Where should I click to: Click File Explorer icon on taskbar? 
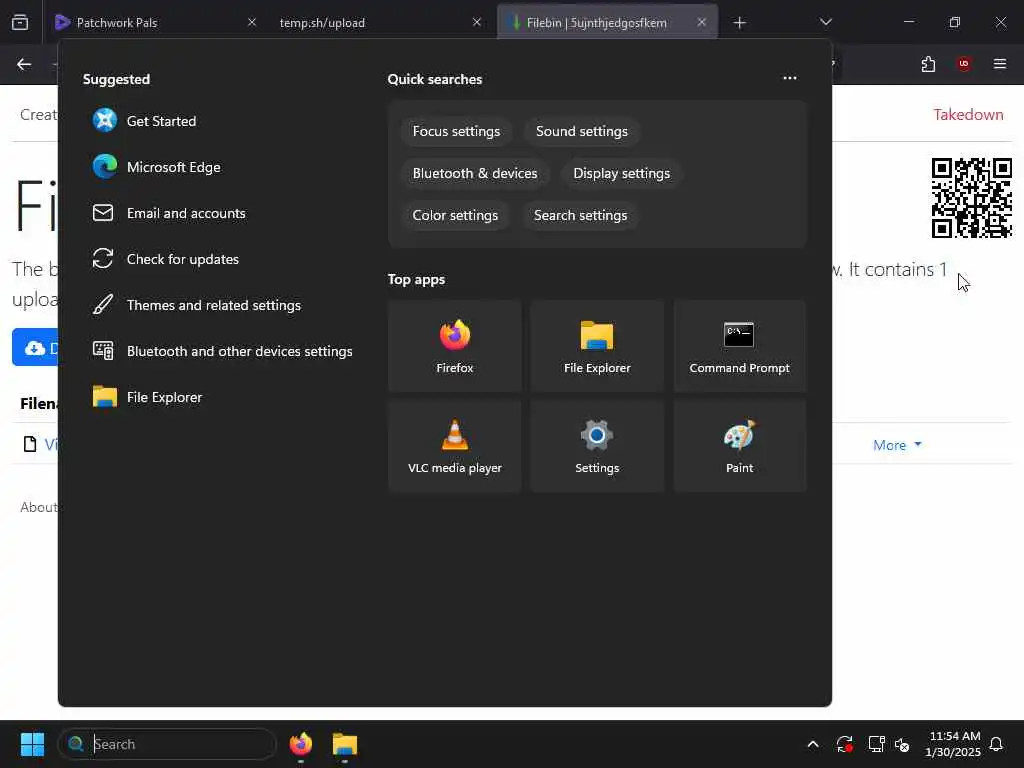pos(345,744)
